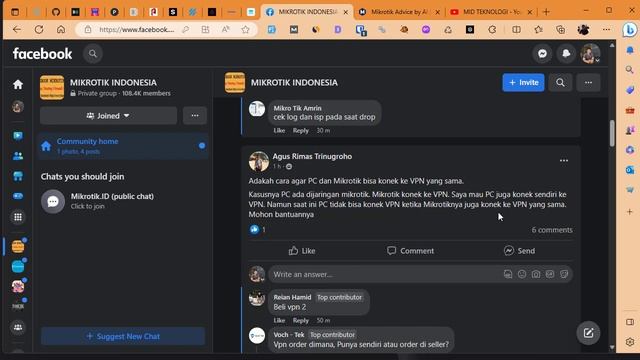The width and height of the screenshot is (640, 360).
Task: Select Community home
Action: (x=123, y=146)
